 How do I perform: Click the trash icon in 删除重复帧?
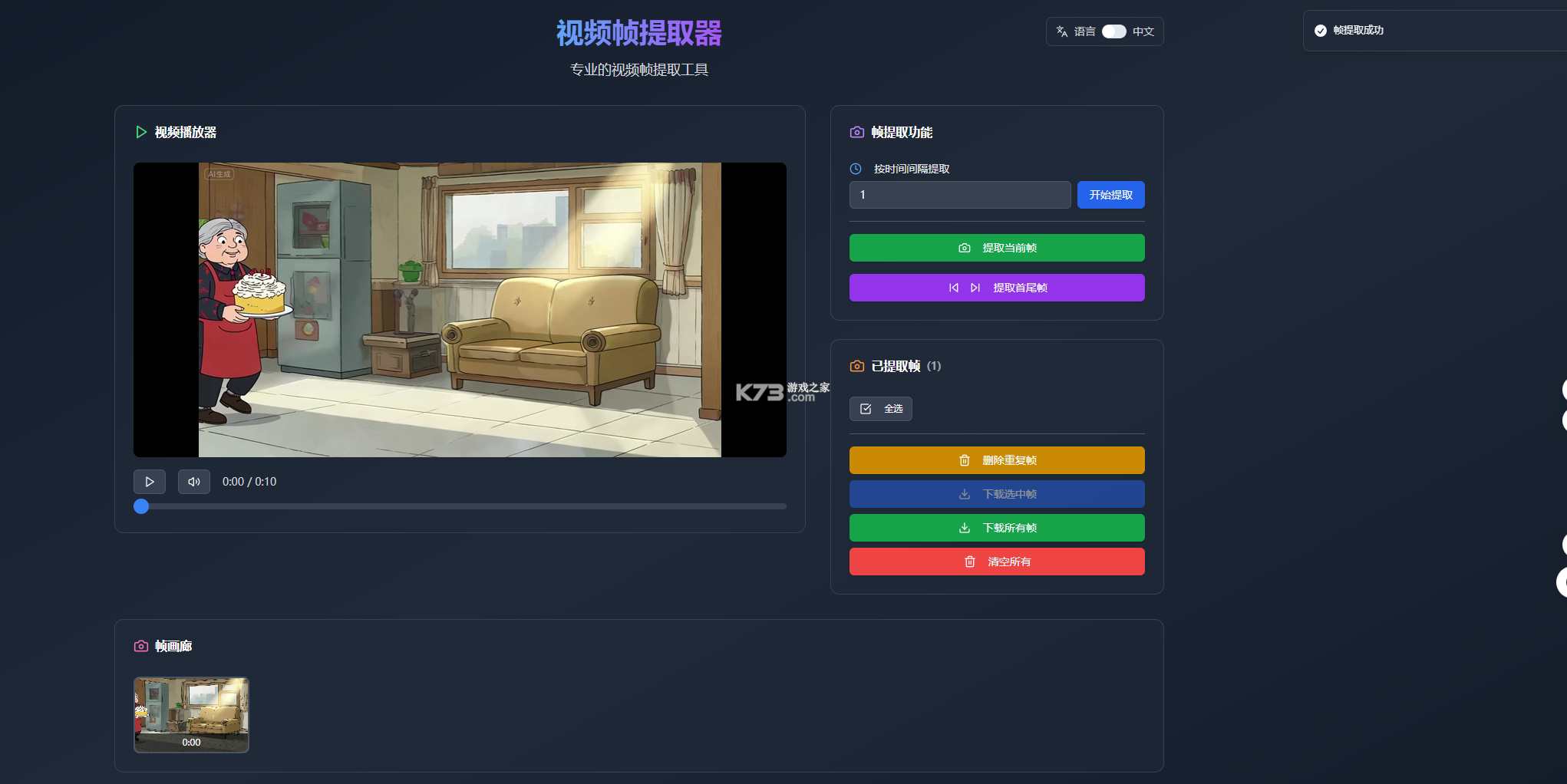point(965,460)
